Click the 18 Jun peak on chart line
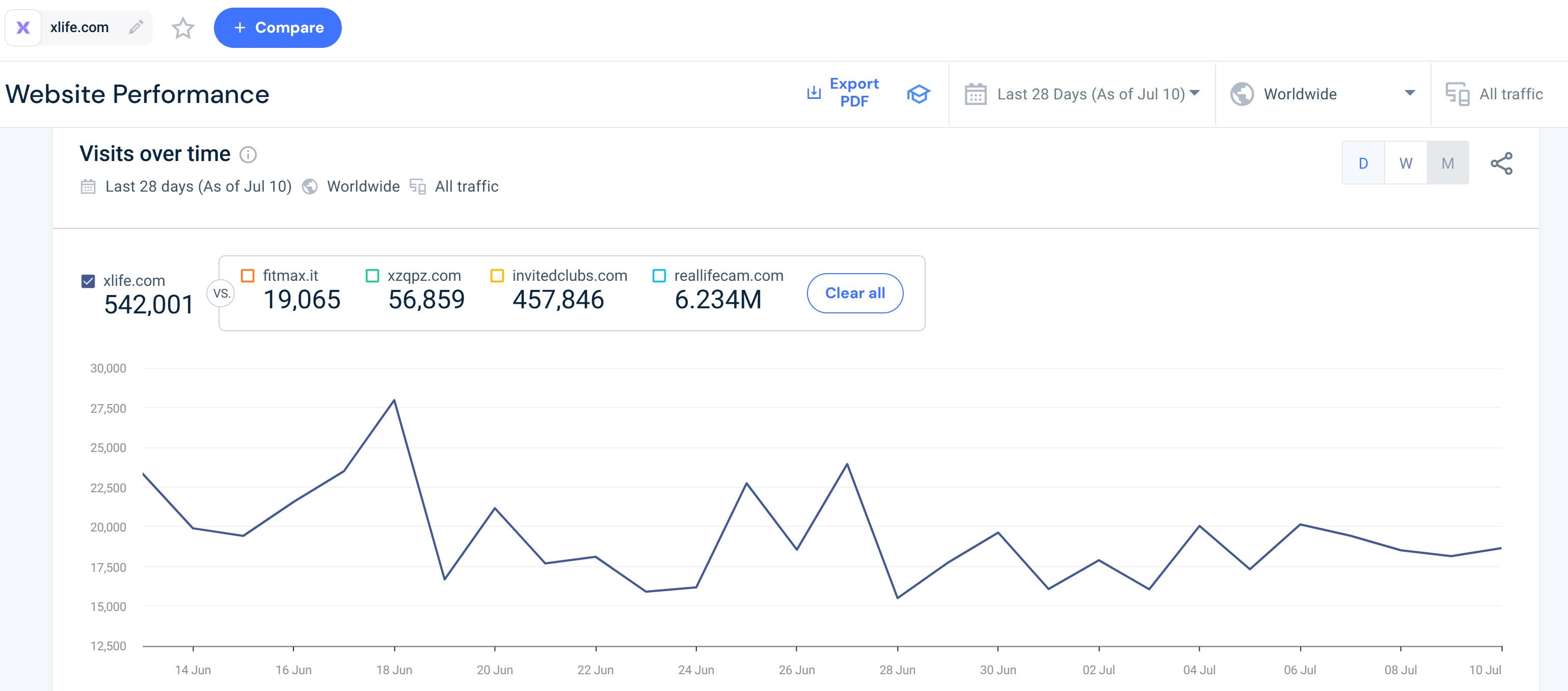The width and height of the screenshot is (1568, 691). click(394, 400)
